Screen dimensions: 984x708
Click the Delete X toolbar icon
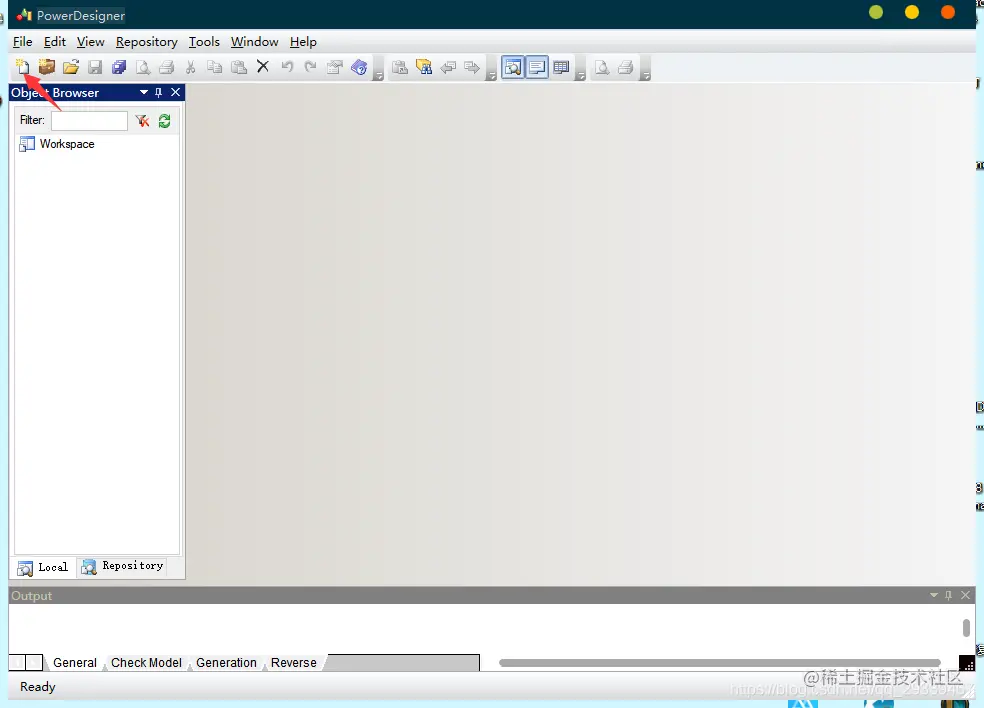click(263, 67)
